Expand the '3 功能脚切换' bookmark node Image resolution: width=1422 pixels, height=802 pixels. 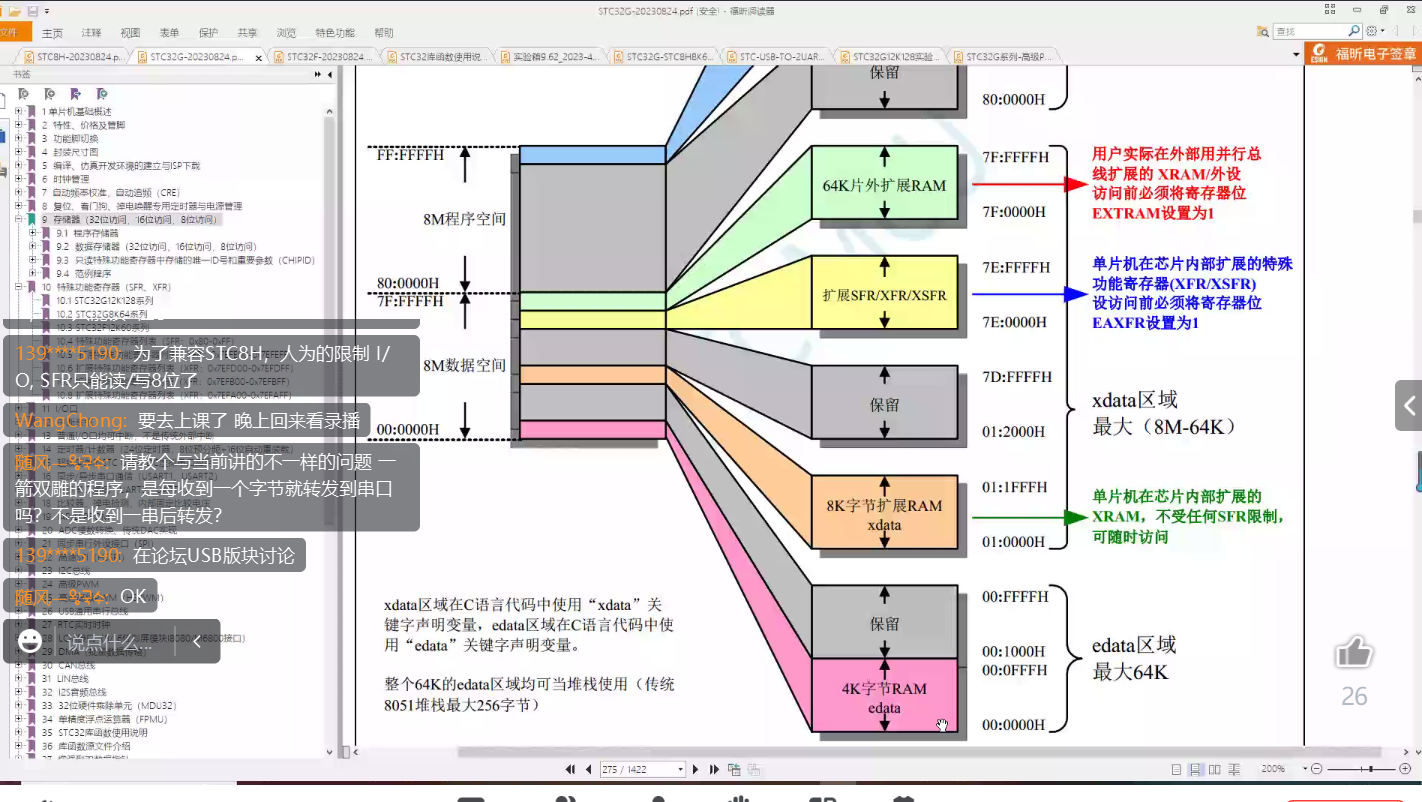tap(18, 138)
